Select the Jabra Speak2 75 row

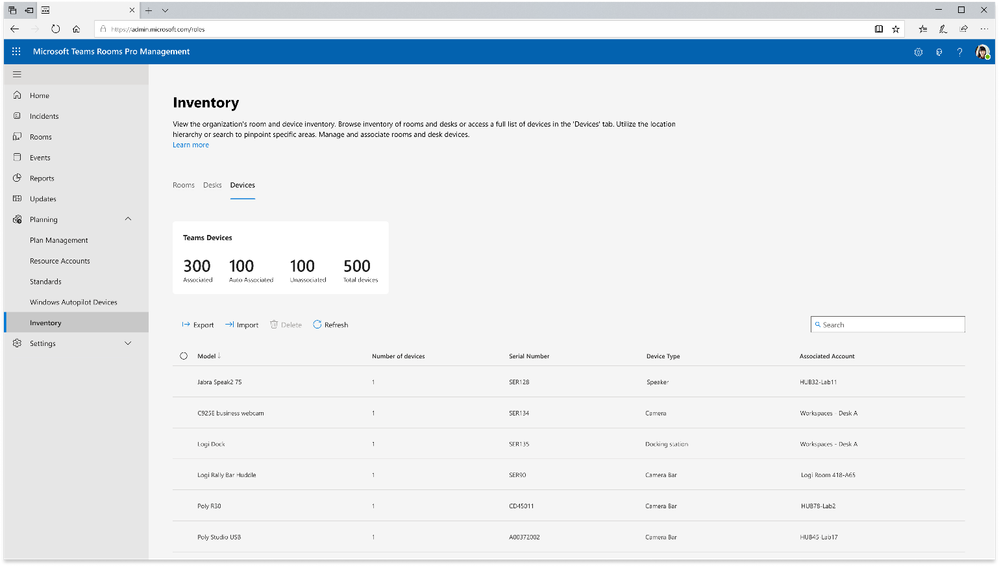click(568, 382)
